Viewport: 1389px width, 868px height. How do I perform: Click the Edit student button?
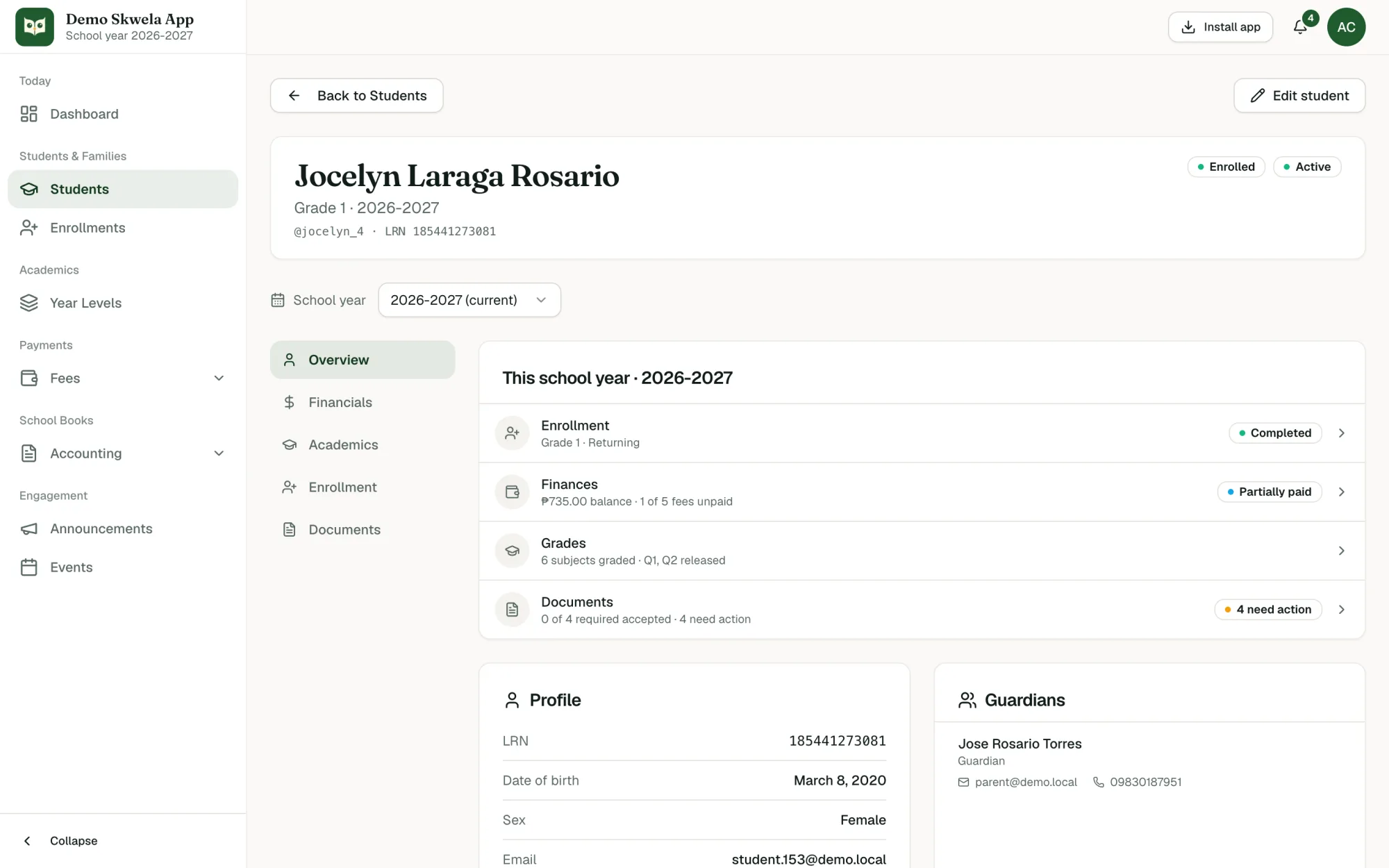click(x=1299, y=96)
